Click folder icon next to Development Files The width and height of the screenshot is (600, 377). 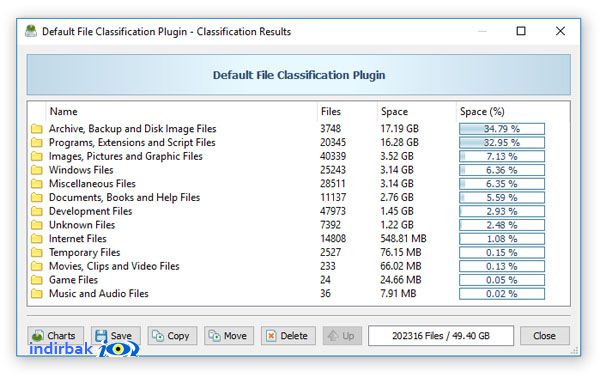(37, 211)
